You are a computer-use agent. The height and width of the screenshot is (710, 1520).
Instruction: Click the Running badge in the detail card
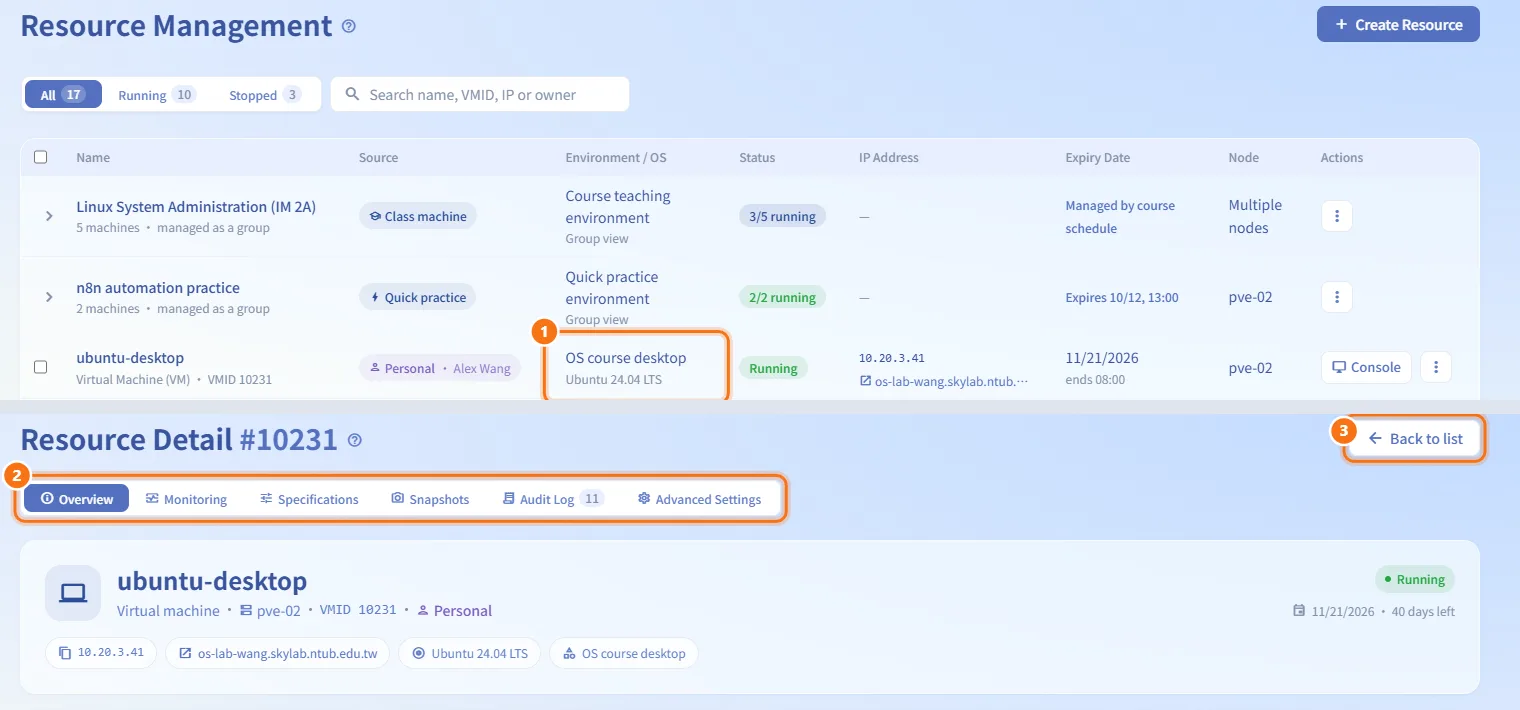tap(1414, 579)
